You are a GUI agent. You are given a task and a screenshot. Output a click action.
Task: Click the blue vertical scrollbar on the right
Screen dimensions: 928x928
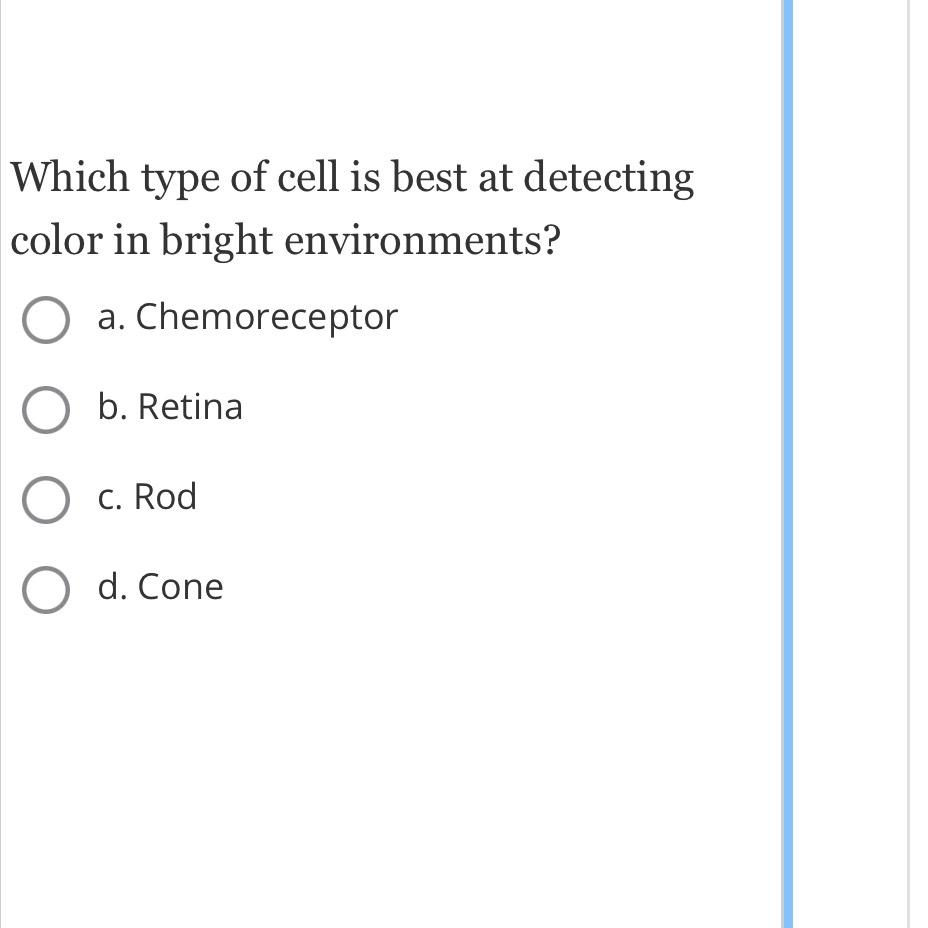pos(787,464)
